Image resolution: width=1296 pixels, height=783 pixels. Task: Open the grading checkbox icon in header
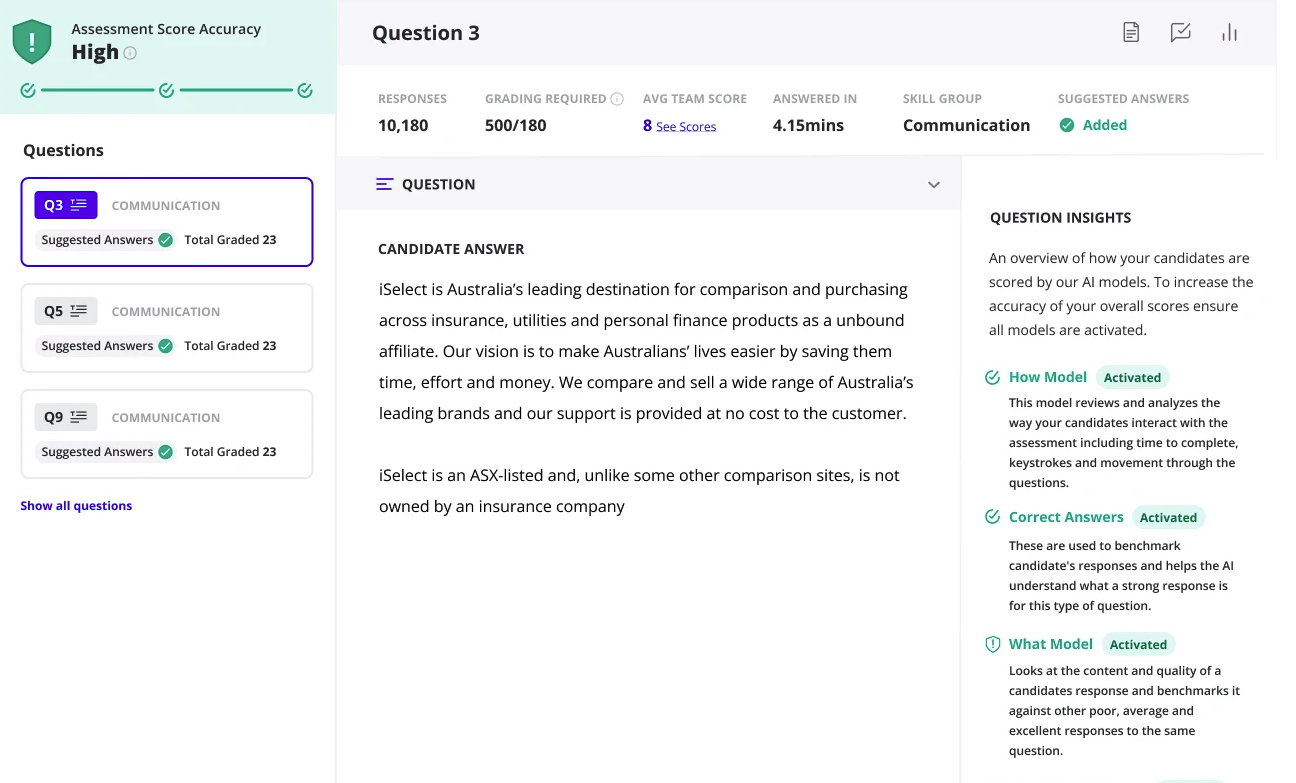[x=1180, y=33]
